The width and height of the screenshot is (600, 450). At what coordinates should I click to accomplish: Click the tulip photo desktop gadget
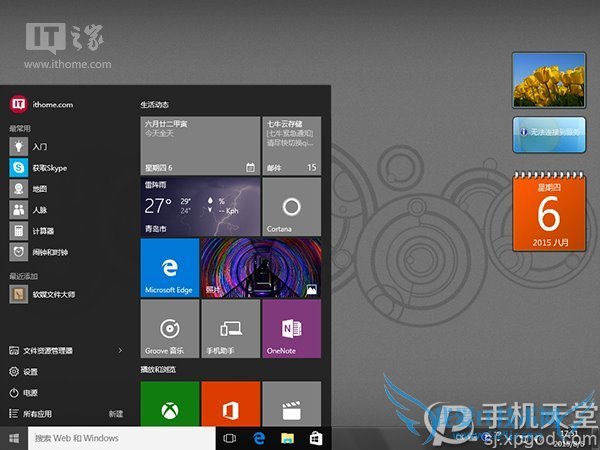click(x=549, y=80)
